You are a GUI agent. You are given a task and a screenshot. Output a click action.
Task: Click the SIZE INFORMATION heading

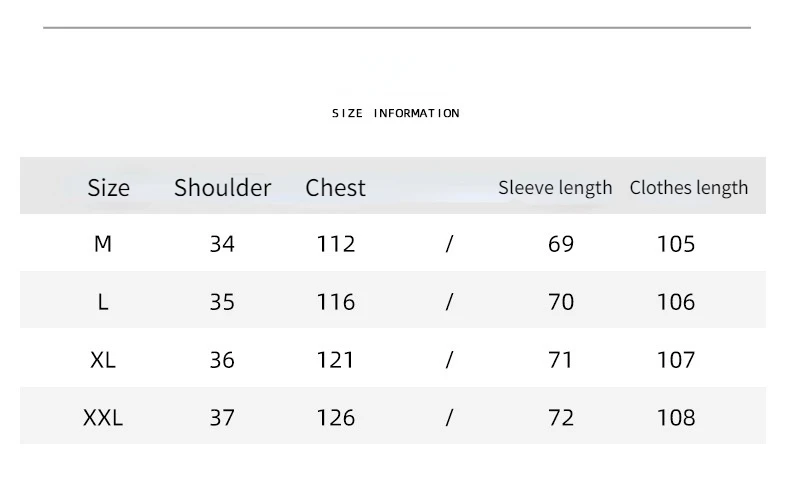pos(396,113)
